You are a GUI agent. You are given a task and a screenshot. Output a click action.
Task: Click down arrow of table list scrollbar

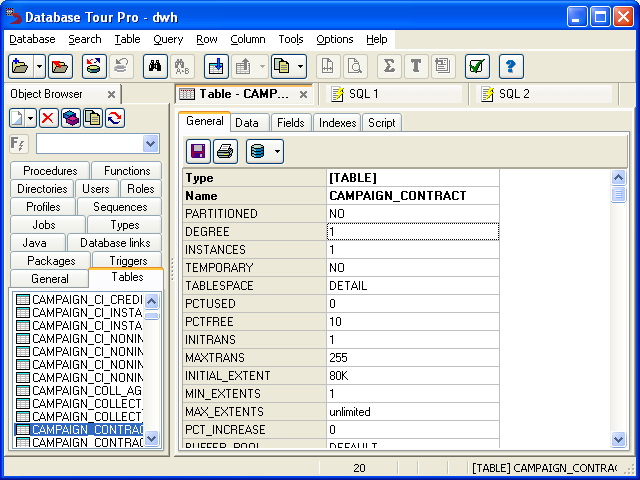pos(151,439)
